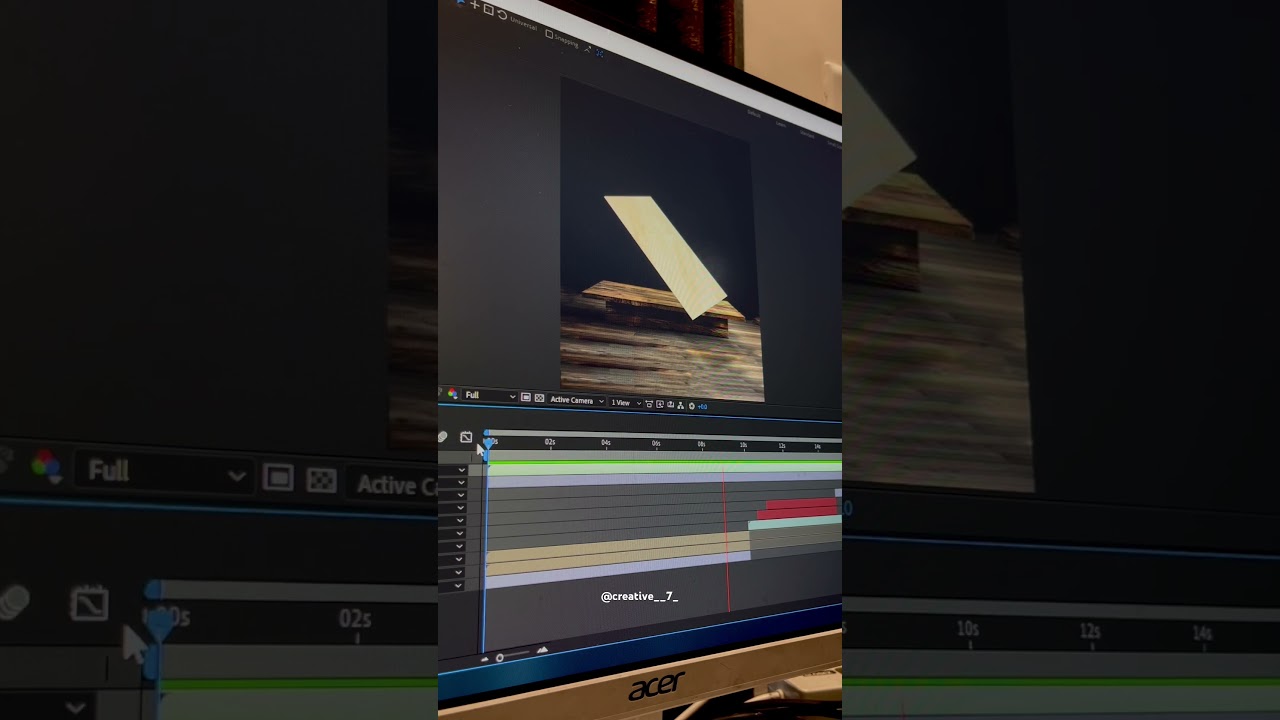
Task: Click the Reset Exposure icon
Action: (x=691, y=406)
